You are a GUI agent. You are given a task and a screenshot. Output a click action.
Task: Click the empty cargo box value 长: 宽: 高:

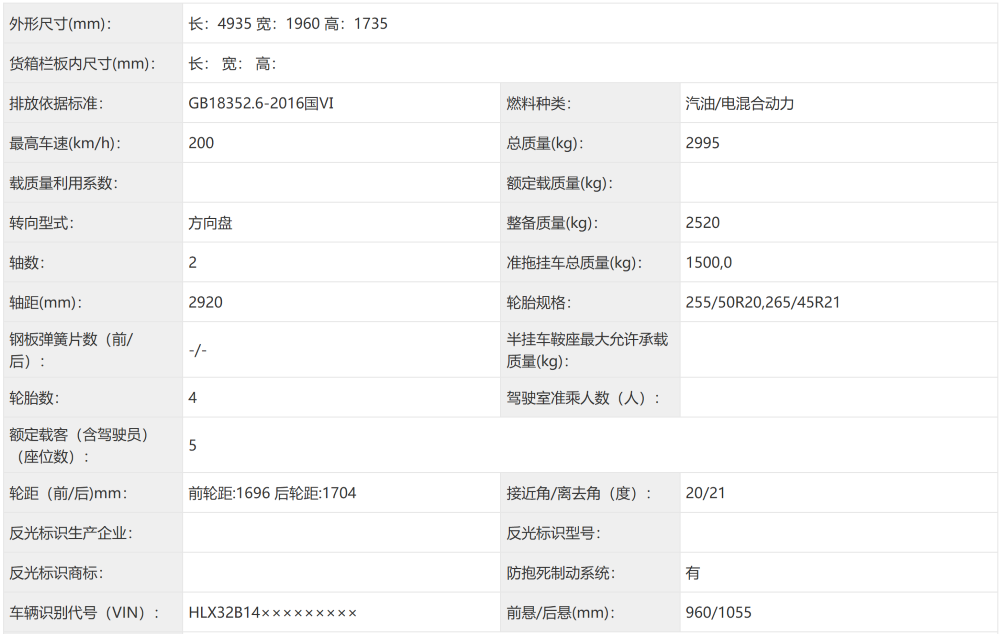tap(232, 63)
